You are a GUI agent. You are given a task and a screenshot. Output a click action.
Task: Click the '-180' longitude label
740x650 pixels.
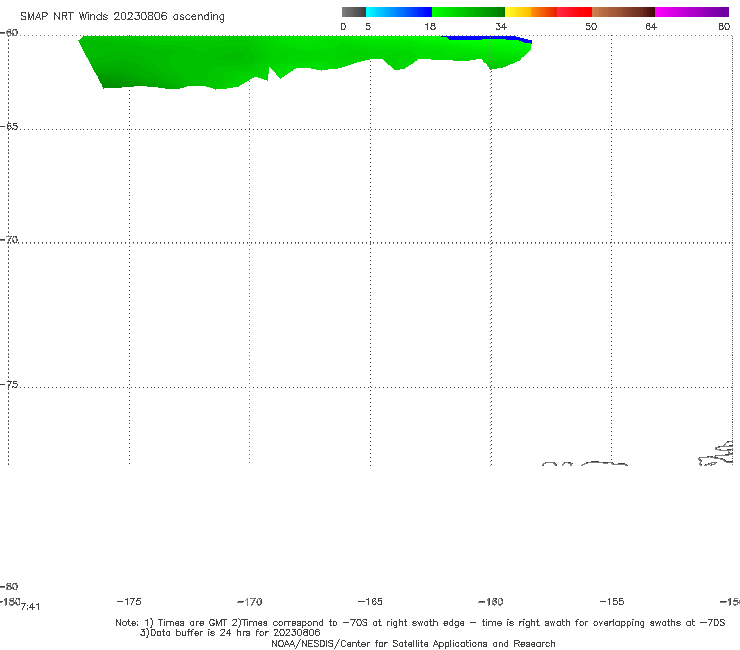[x=10, y=601]
